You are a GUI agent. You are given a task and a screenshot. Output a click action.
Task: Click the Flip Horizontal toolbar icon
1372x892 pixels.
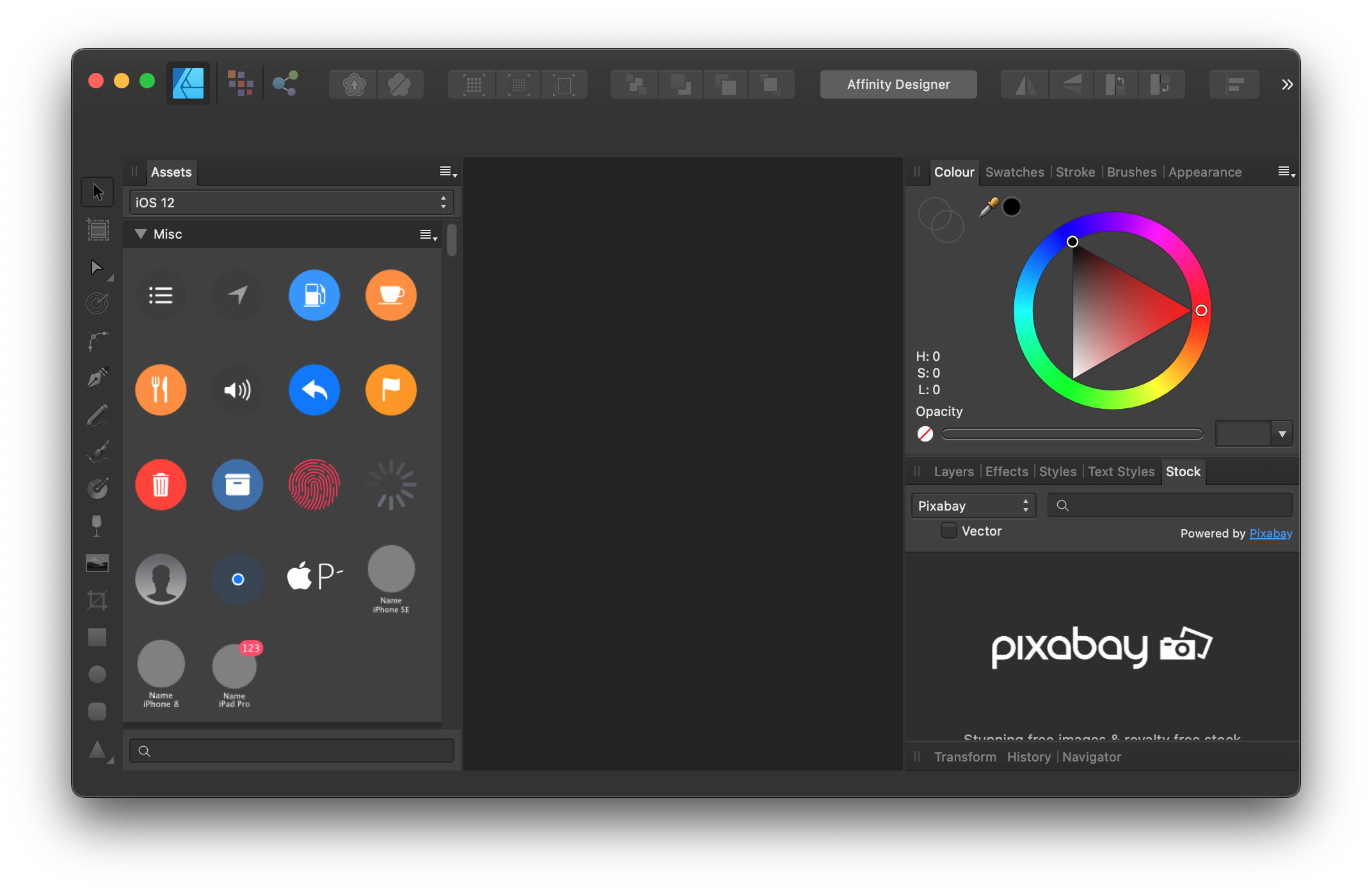click(x=1026, y=84)
